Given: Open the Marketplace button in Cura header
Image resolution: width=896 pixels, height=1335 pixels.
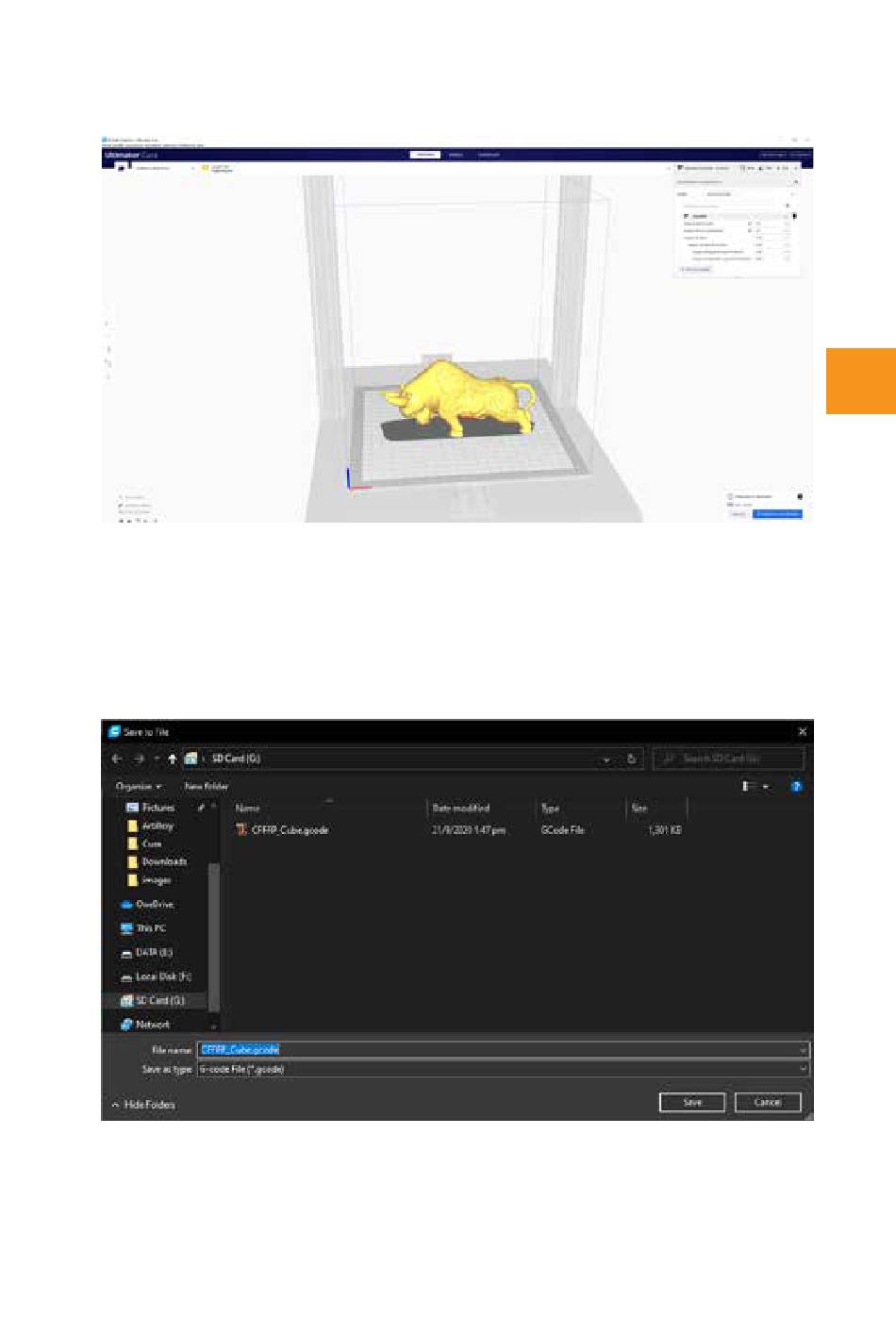Looking at the screenshot, I should pos(772,155).
